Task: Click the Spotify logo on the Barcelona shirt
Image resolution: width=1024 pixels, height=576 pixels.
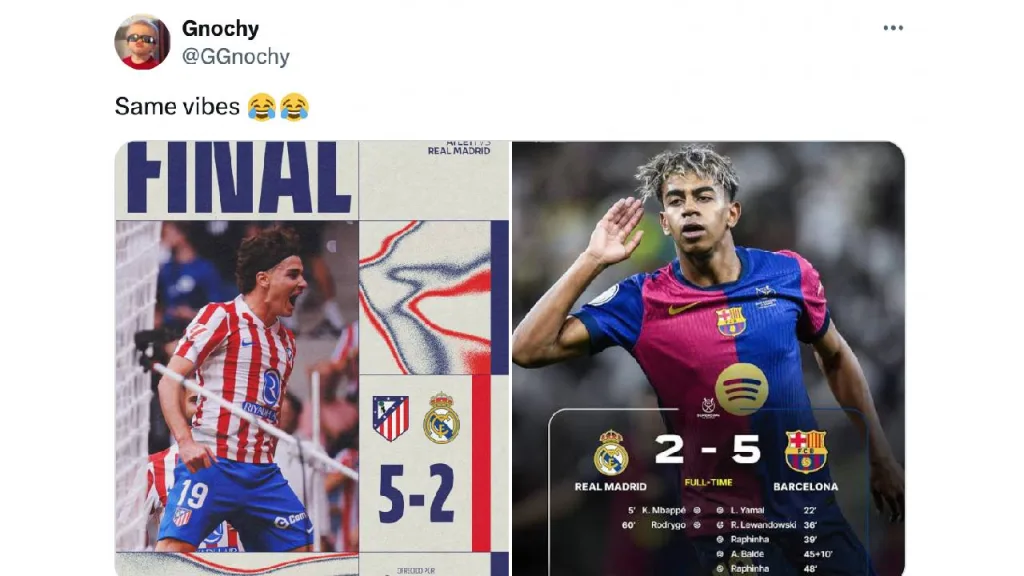Action: (741, 389)
